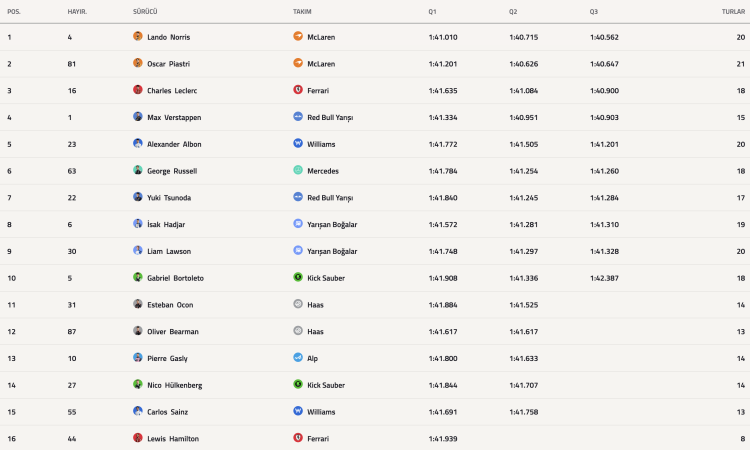Click Ferrari logo in Leclerc's row

click(x=298, y=89)
